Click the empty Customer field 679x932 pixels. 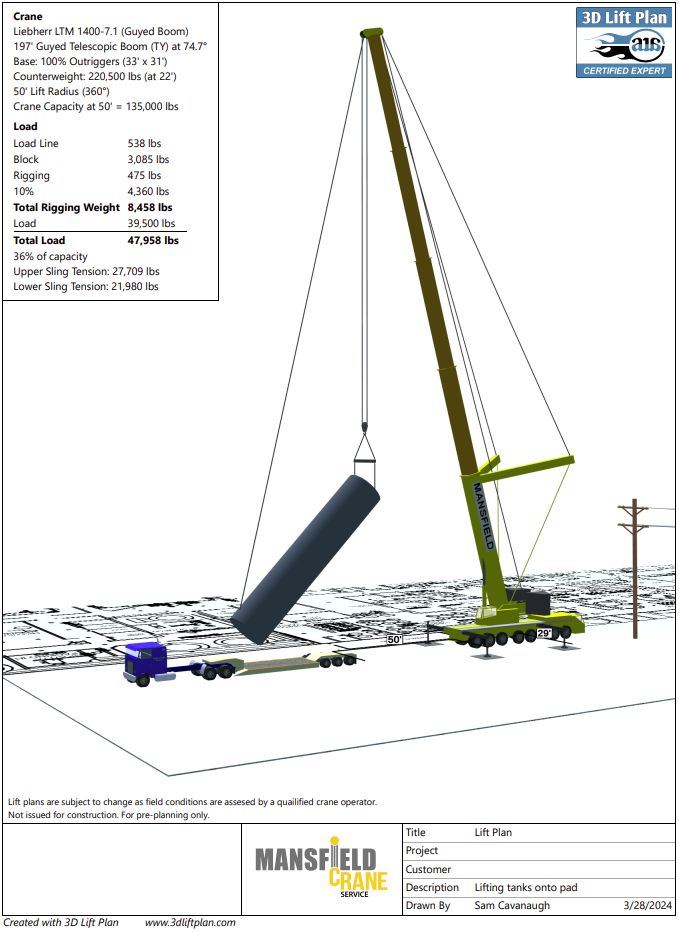[x=570, y=869]
